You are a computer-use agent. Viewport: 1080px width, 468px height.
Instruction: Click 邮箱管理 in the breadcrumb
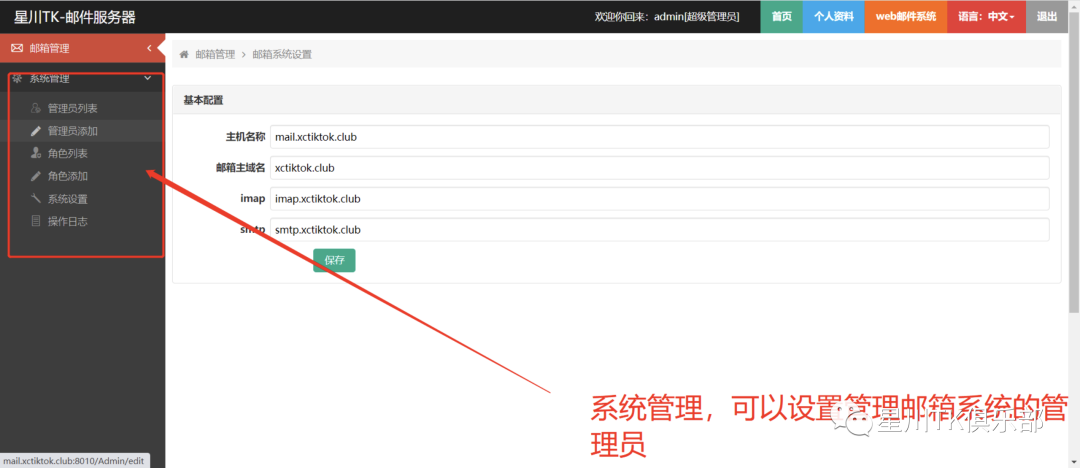coord(215,54)
